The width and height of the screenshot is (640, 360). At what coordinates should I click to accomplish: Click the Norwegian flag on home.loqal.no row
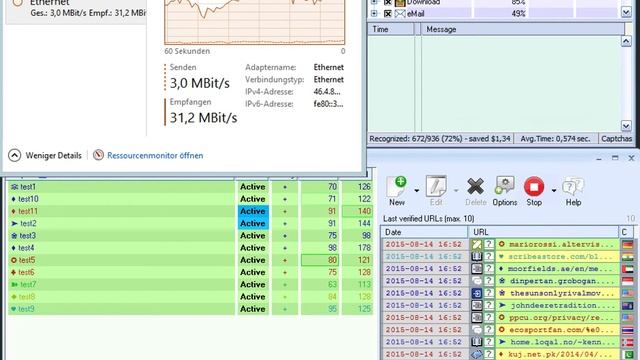click(627, 342)
